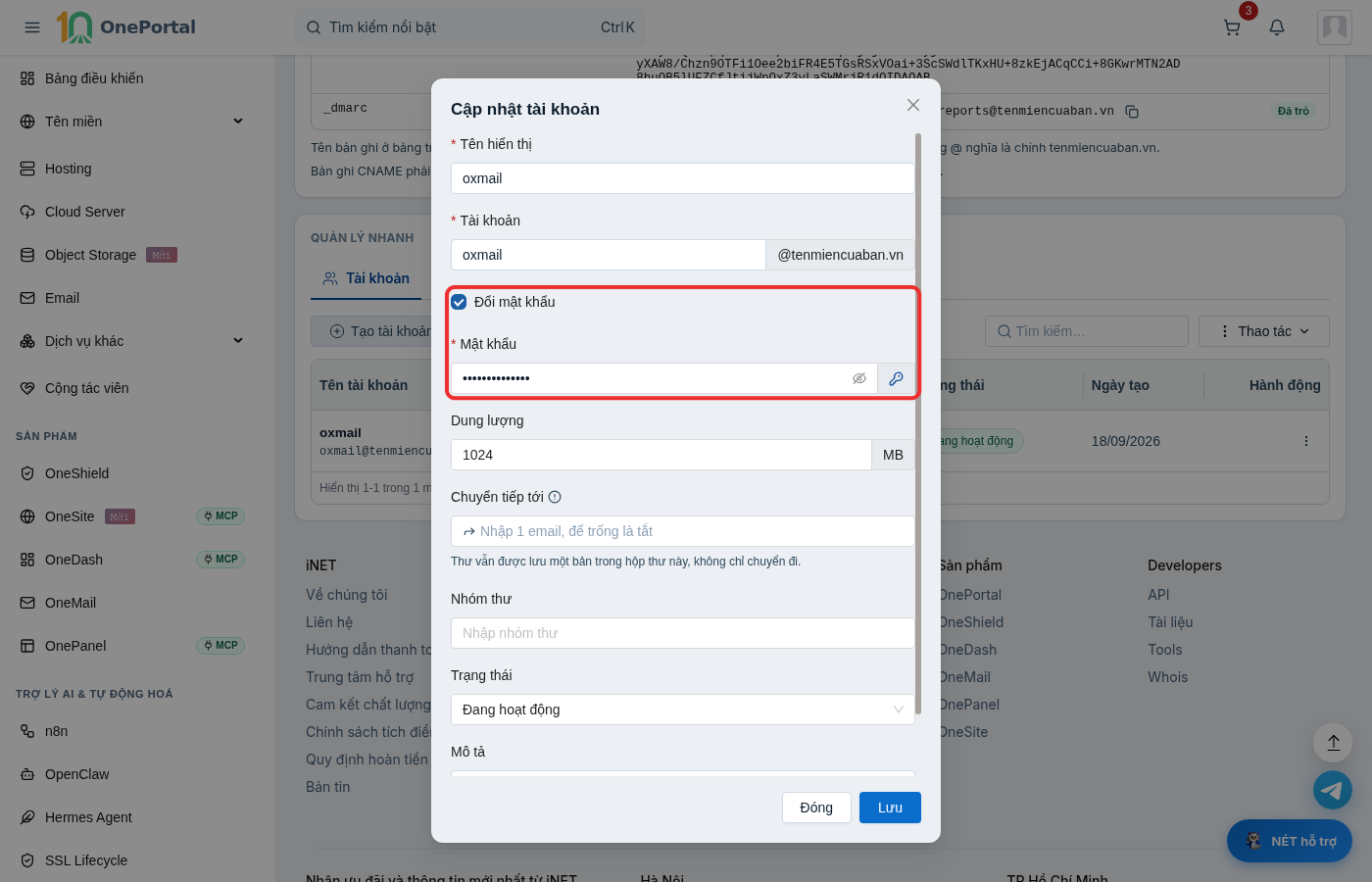Click the Hermes Agent icon
The width and height of the screenshot is (1372, 882).
(27, 817)
